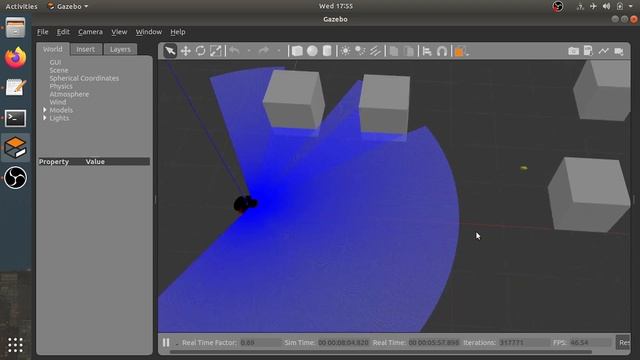Viewport: 640px width, 360px height.
Task: Open the Edit menu
Action: click(63, 32)
